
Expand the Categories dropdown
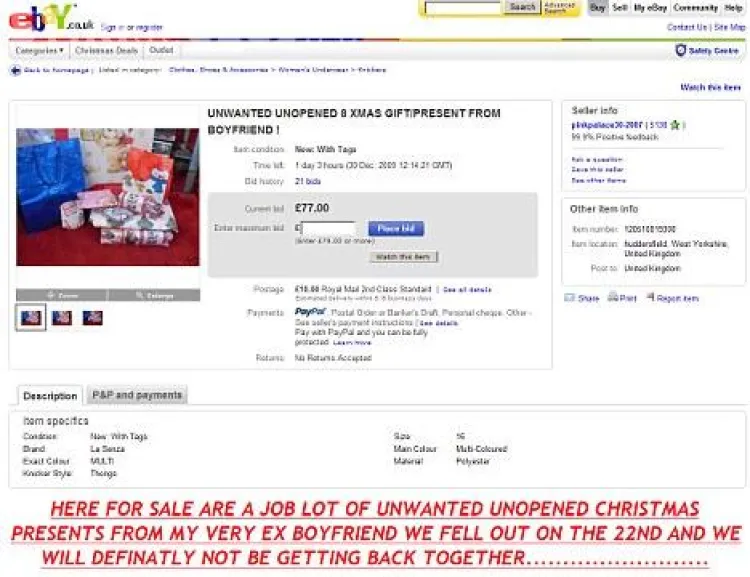point(39,51)
